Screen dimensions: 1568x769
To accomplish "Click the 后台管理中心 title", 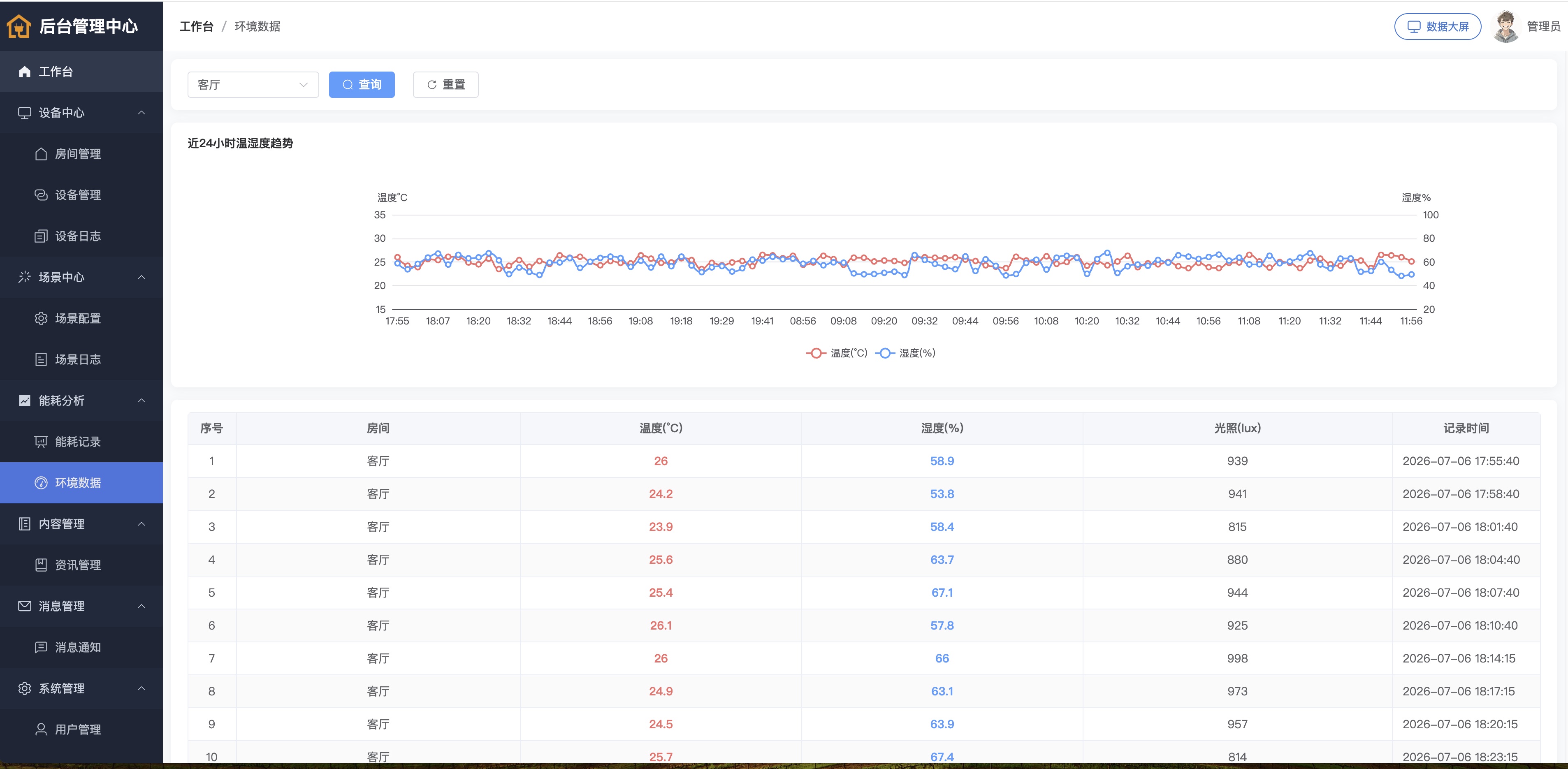I will pos(89,26).
